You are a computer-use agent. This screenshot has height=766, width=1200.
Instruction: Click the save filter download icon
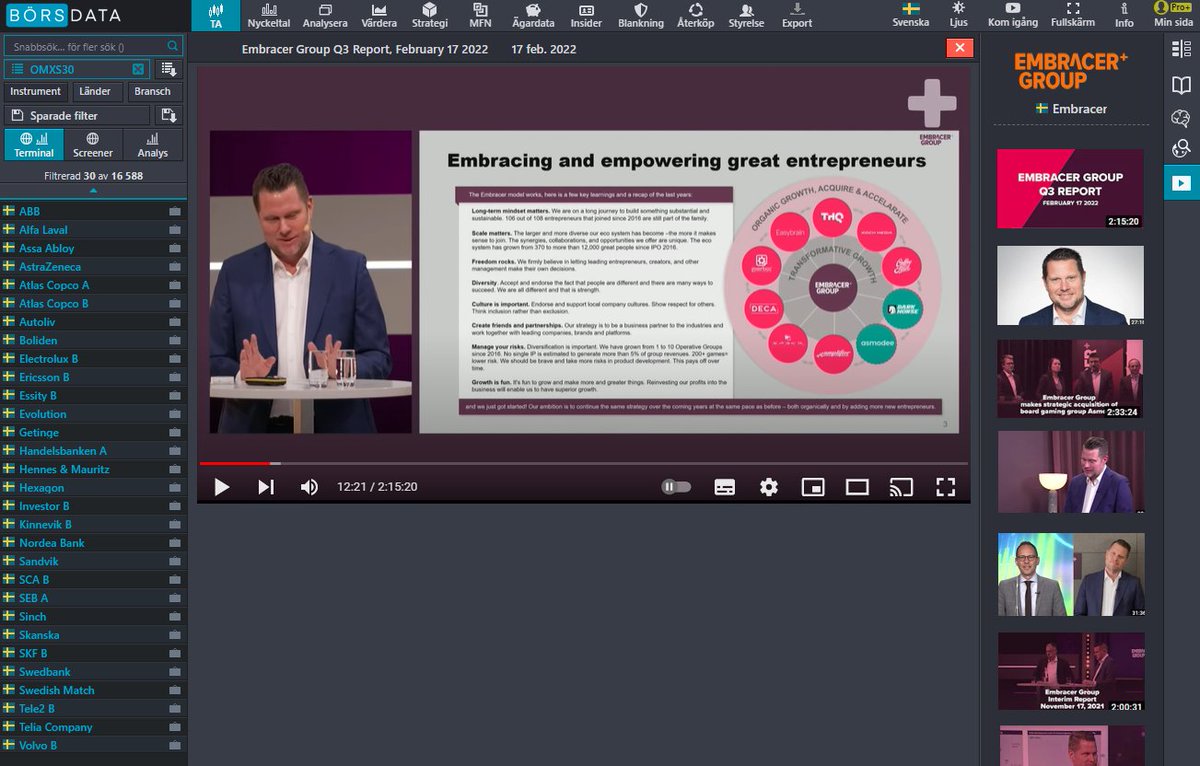click(169, 115)
